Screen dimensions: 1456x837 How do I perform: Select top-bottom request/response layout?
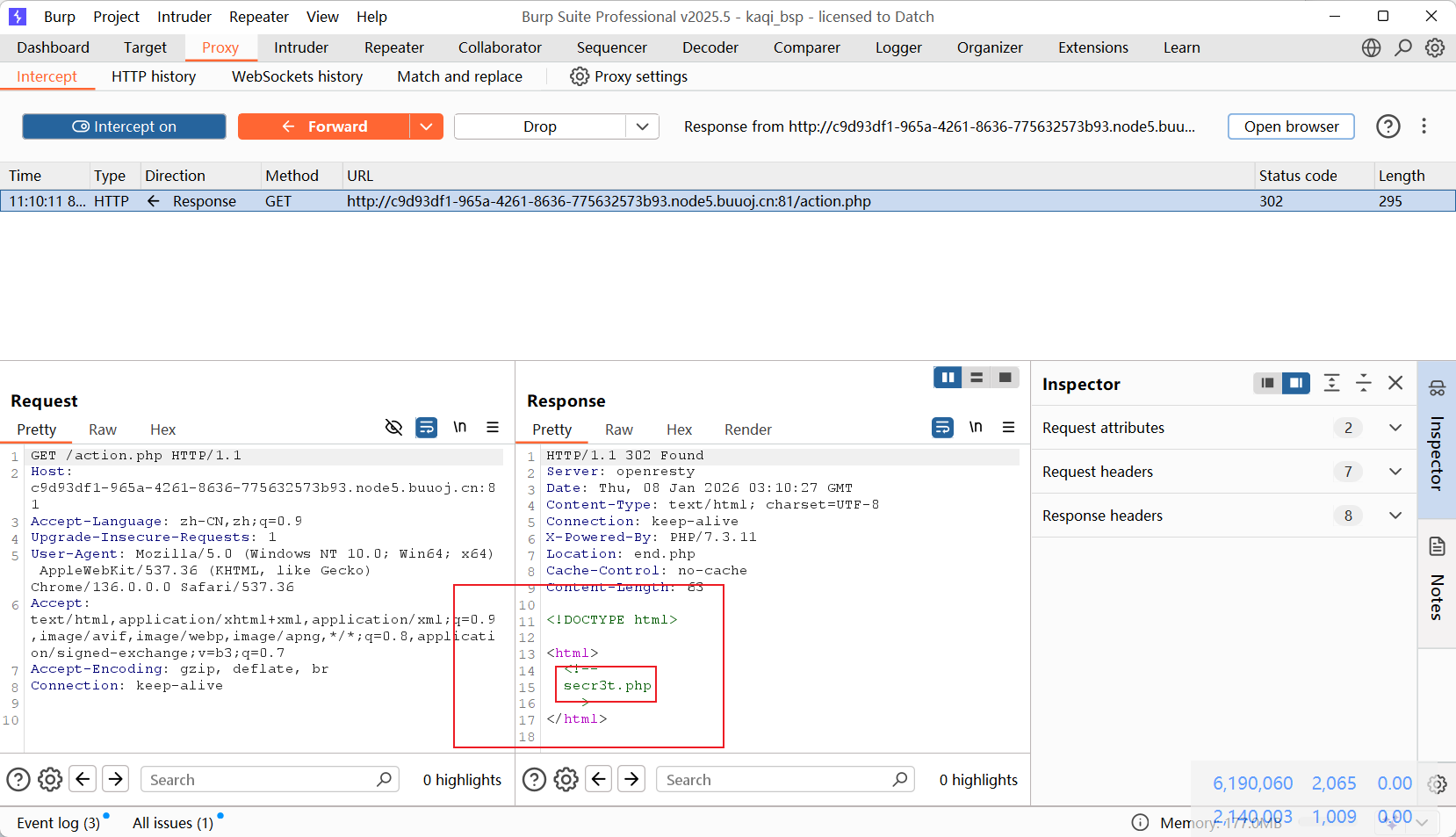(977, 378)
